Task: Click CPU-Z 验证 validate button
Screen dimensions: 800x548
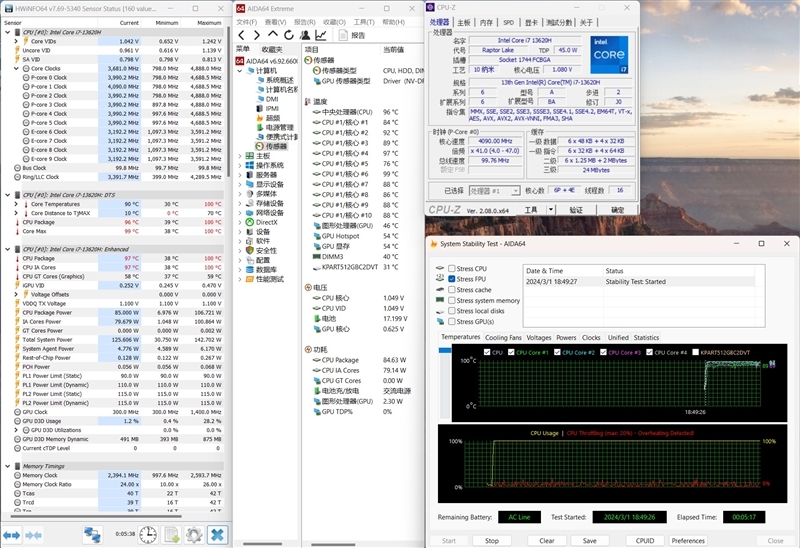Action: coord(576,210)
